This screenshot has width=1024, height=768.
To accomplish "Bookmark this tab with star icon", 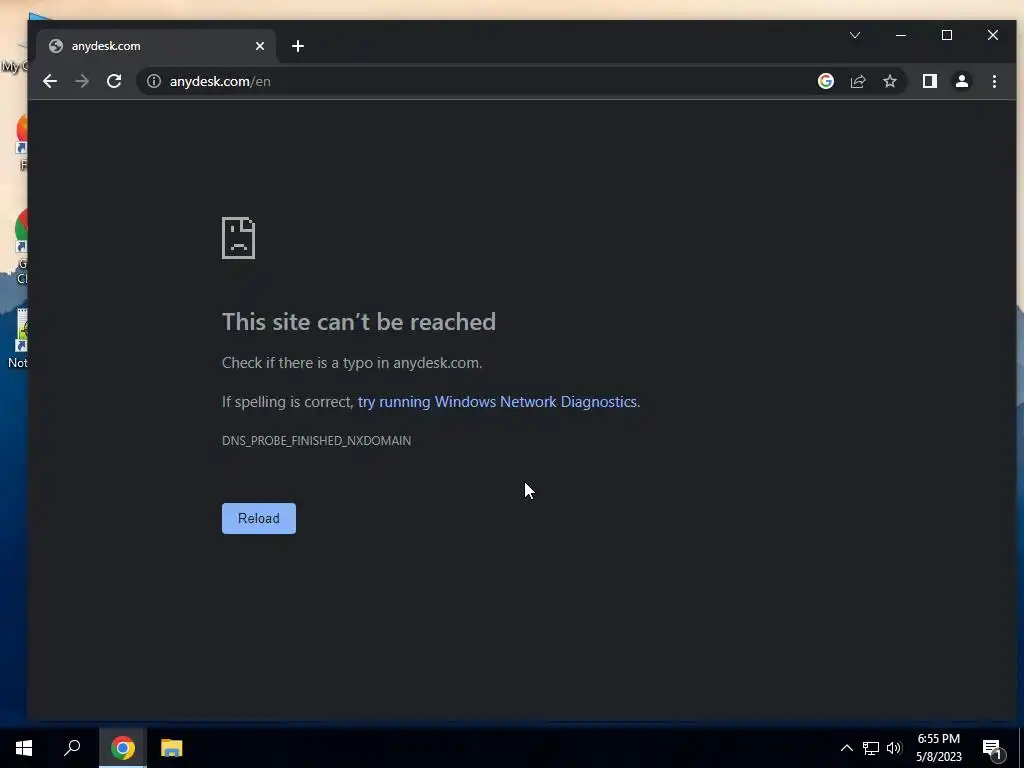I will (x=889, y=81).
